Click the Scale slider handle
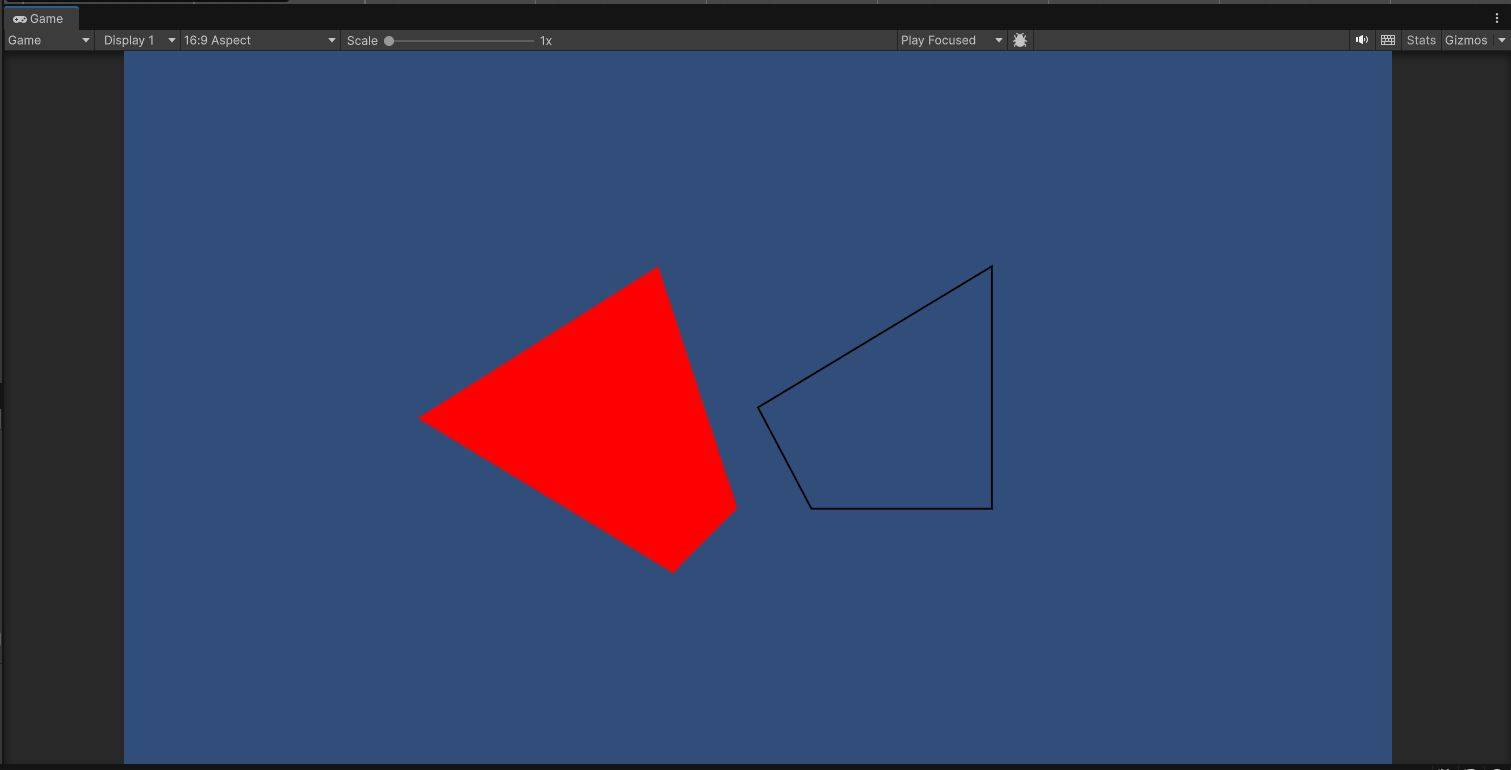 click(x=389, y=41)
